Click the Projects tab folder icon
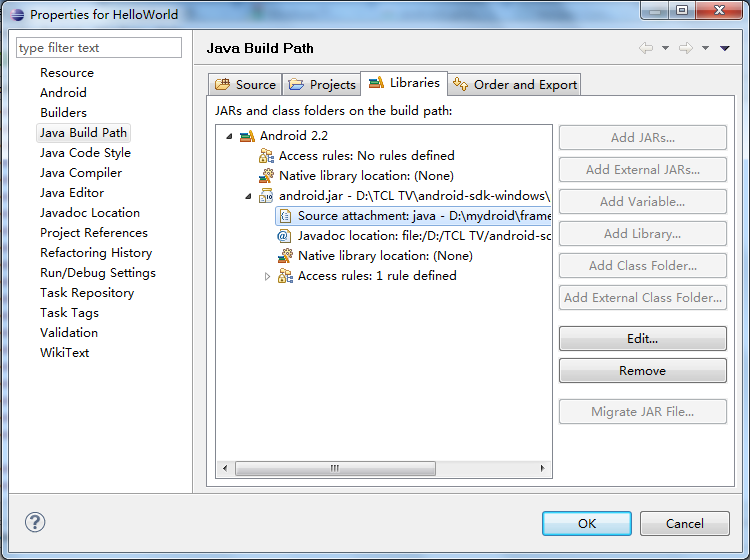Viewport: 750px width, 560px height. 296,84
